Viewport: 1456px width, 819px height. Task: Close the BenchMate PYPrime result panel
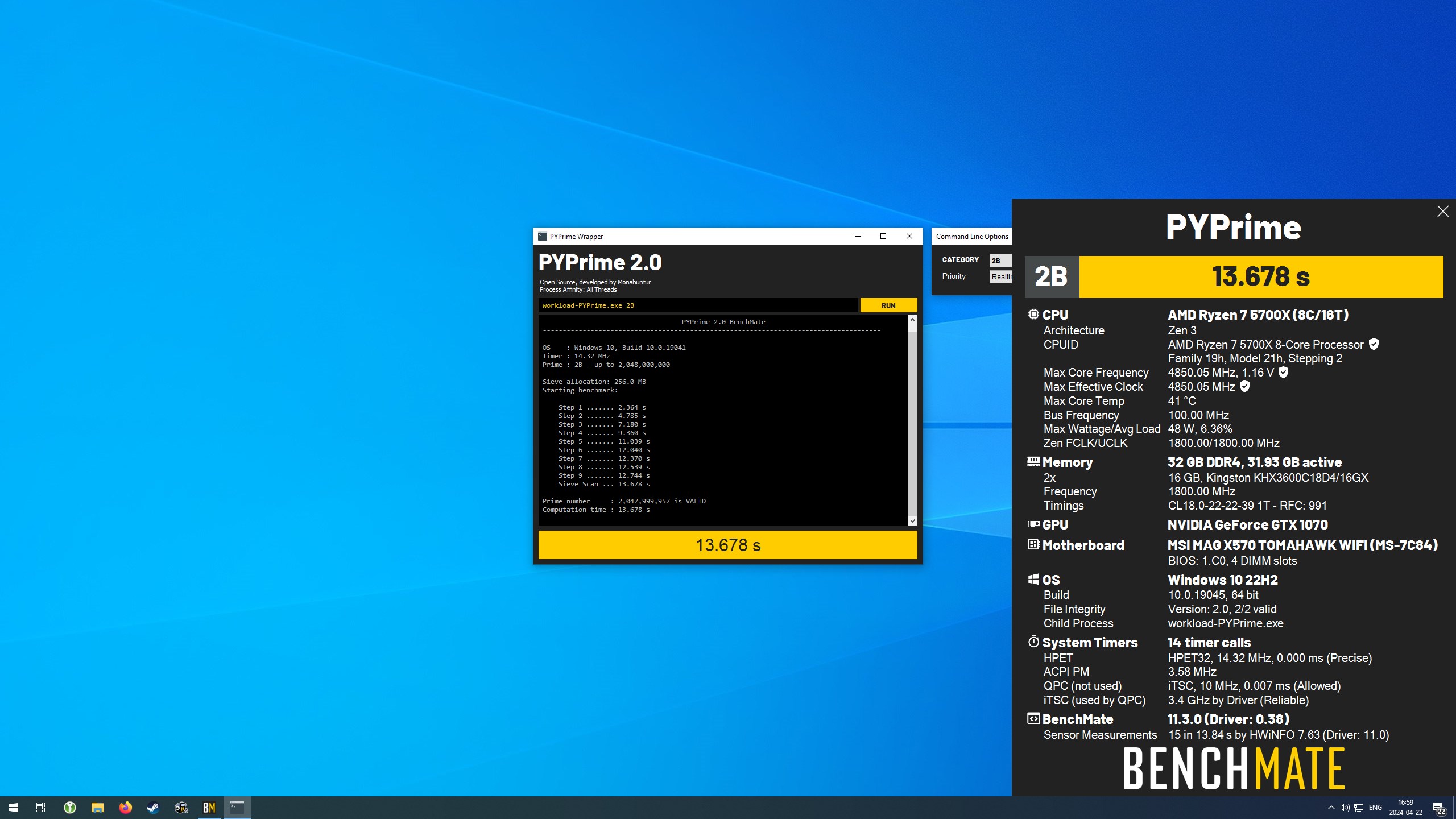(1443, 212)
